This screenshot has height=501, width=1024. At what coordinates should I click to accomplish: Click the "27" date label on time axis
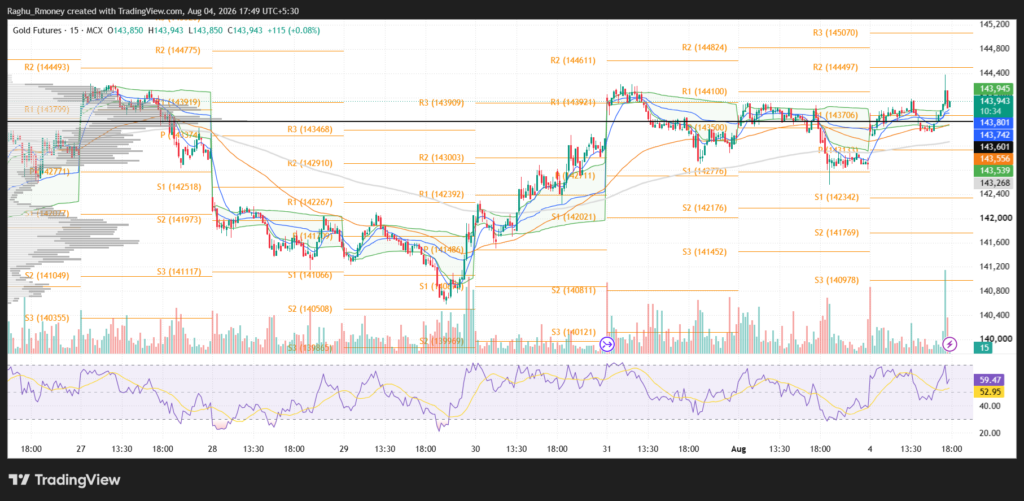(x=82, y=449)
